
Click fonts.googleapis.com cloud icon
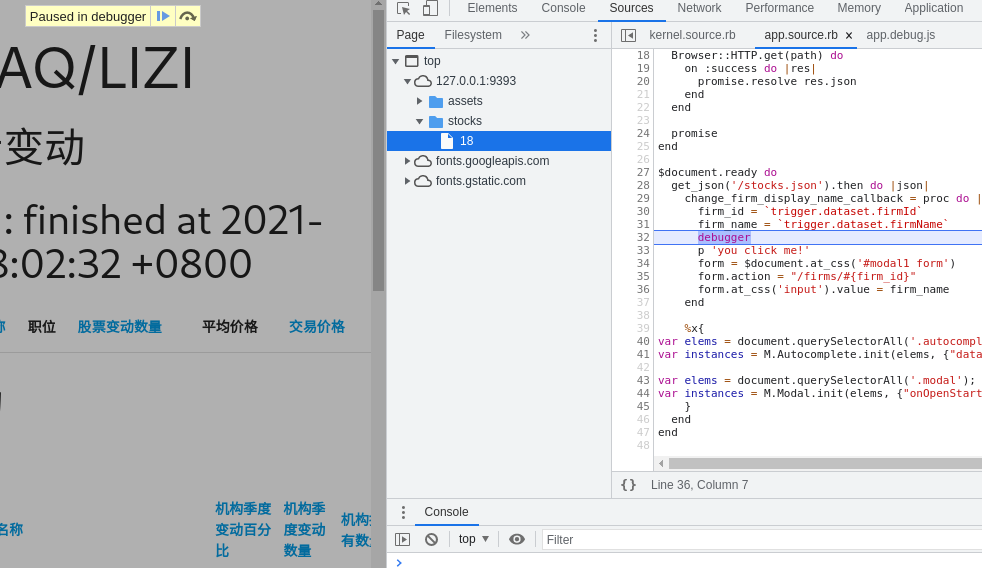point(423,162)
